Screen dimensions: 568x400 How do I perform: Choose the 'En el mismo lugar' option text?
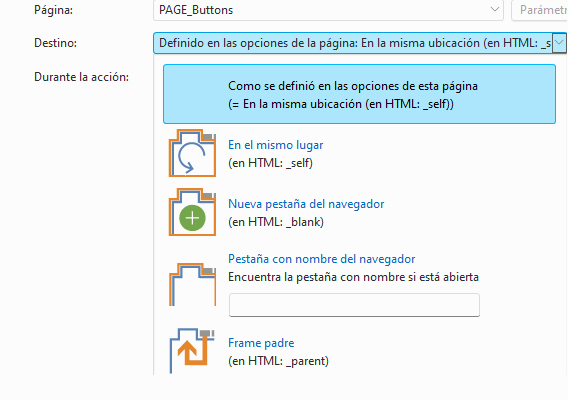click(275, 145)
